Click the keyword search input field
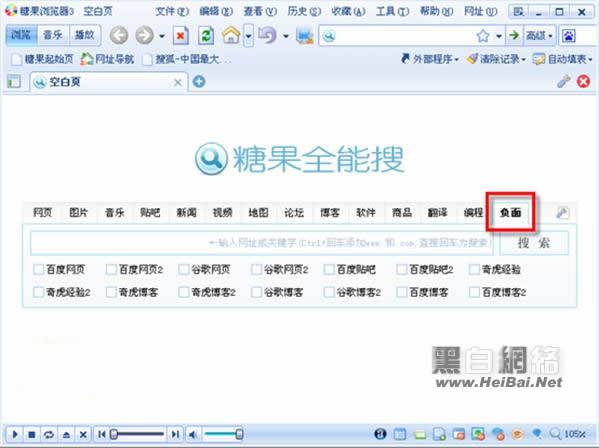This screenshot has height=448, width=599. coord(262,243)
